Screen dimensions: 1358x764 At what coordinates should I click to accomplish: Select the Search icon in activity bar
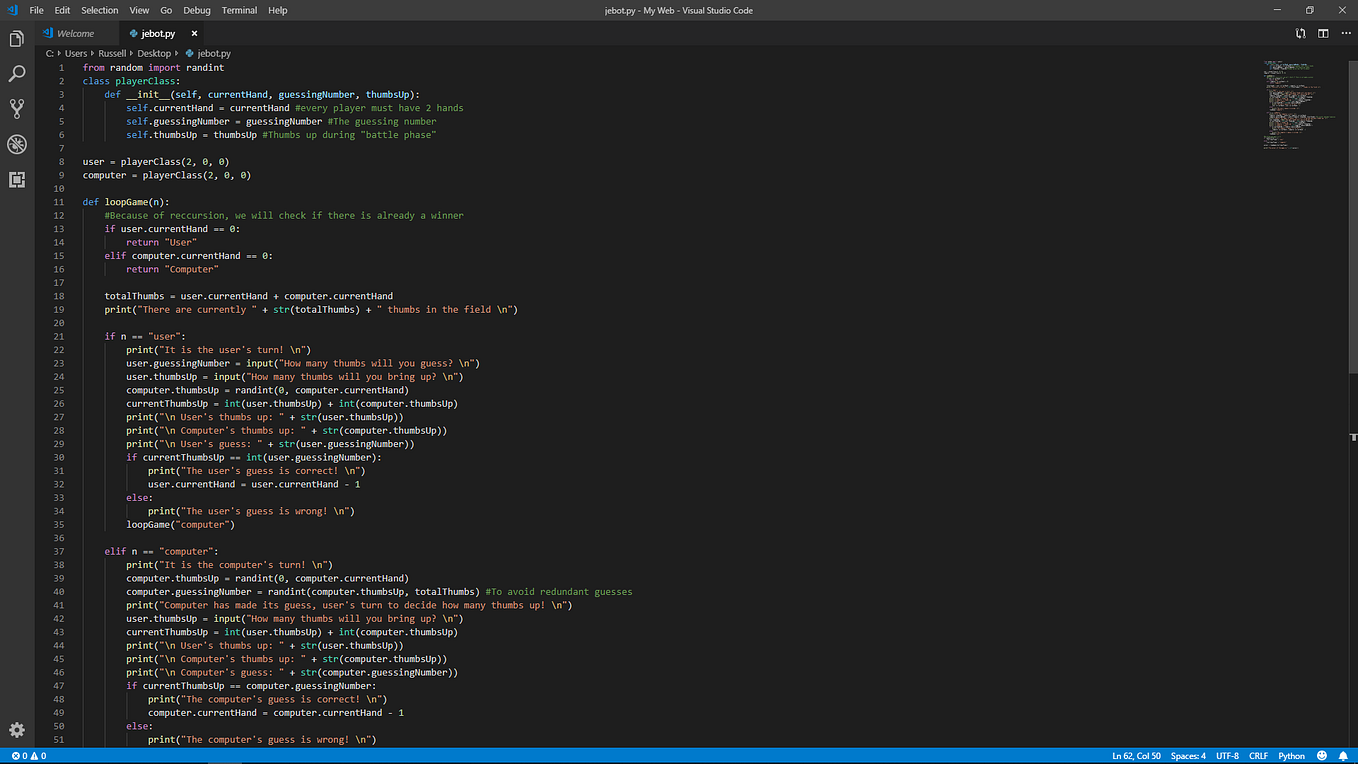click(16, 73)
